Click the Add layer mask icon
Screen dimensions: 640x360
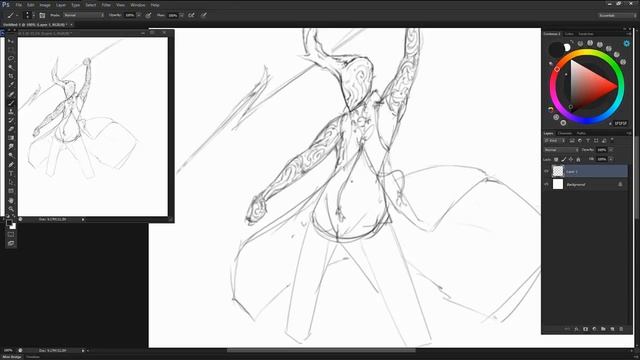point(585,329)
